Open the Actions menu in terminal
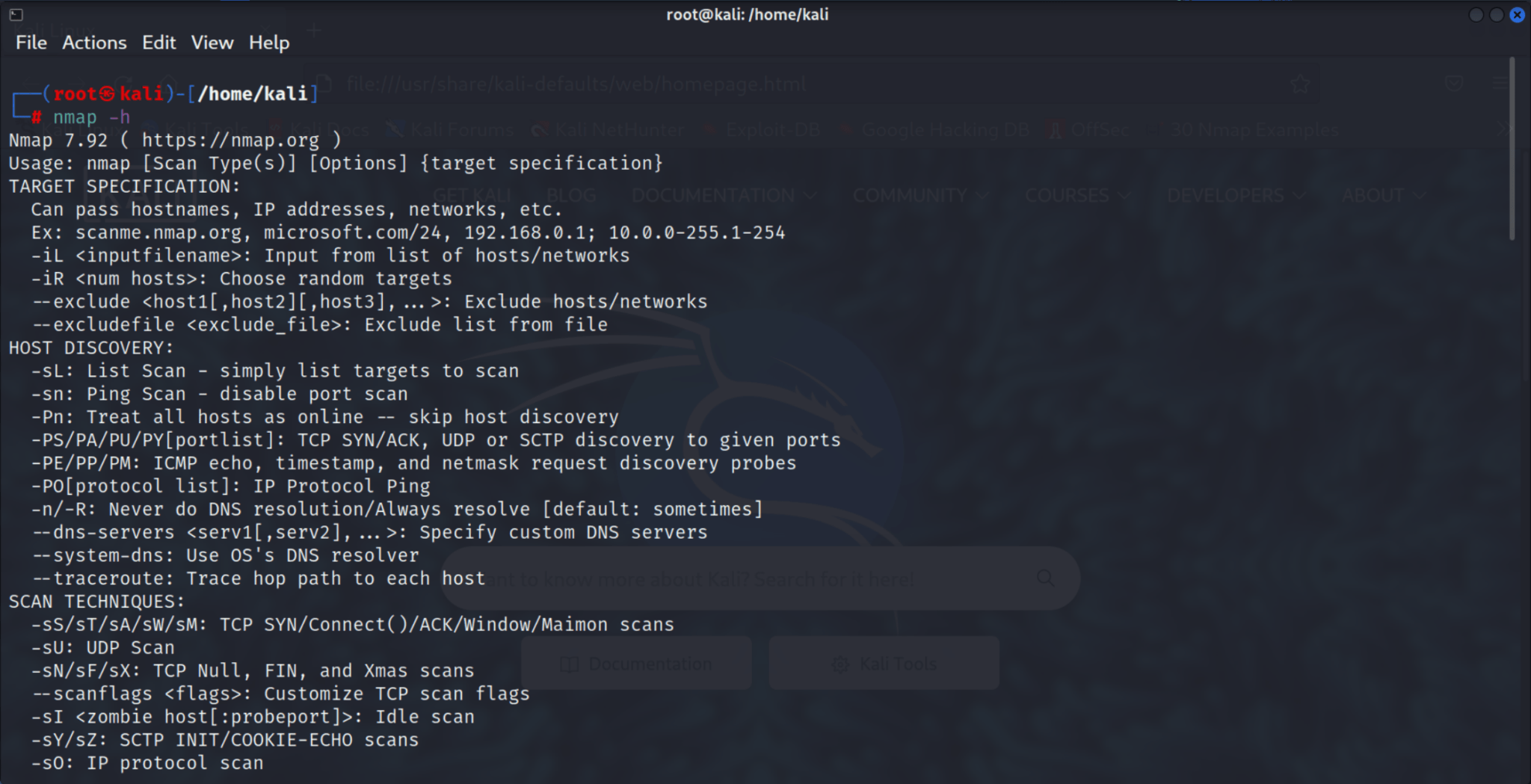The height and width of the screenshot is (784, 1531). (x=94, y=43)
